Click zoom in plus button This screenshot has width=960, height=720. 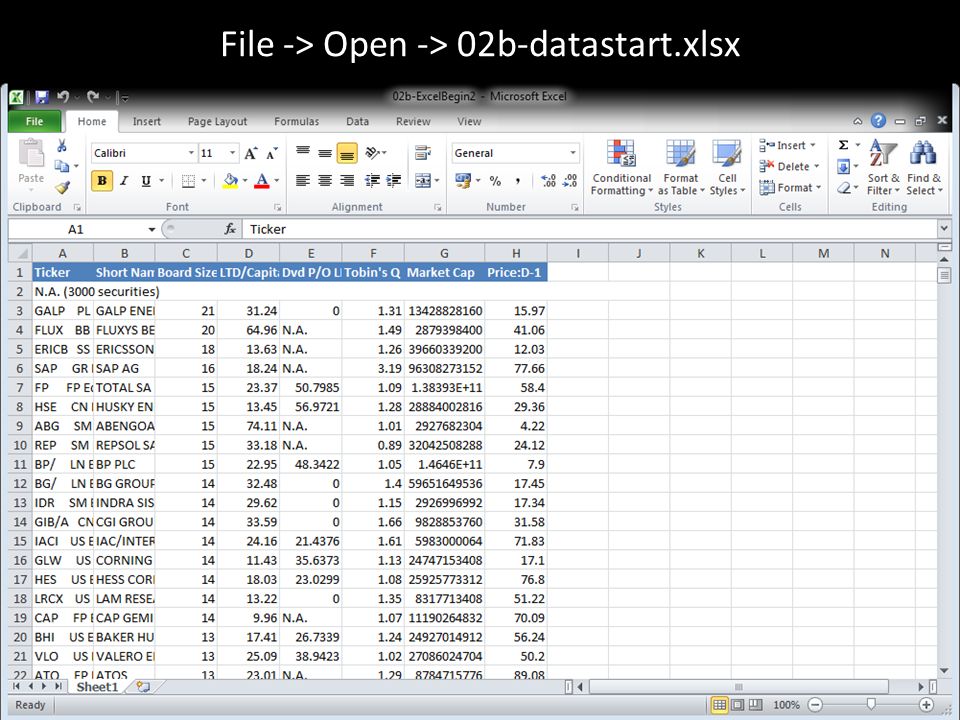927,705
